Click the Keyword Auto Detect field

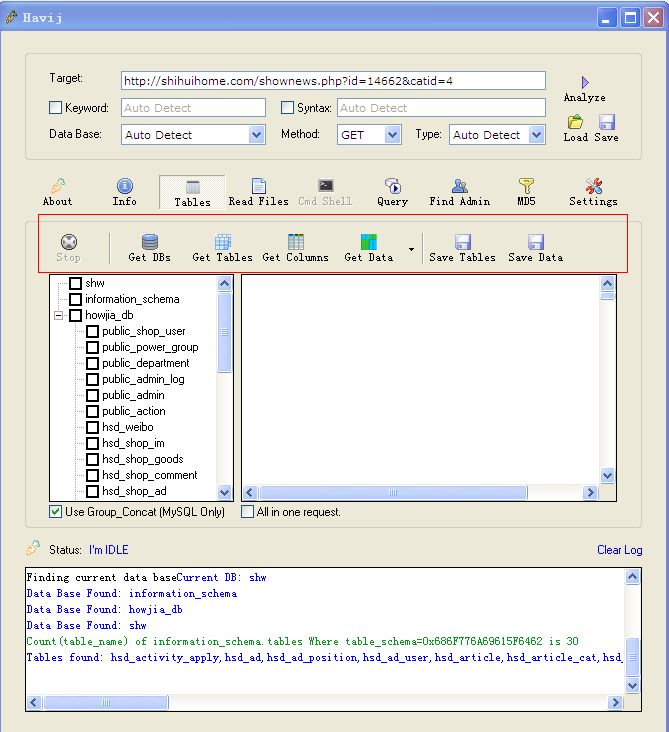click(x=193, y=108)
